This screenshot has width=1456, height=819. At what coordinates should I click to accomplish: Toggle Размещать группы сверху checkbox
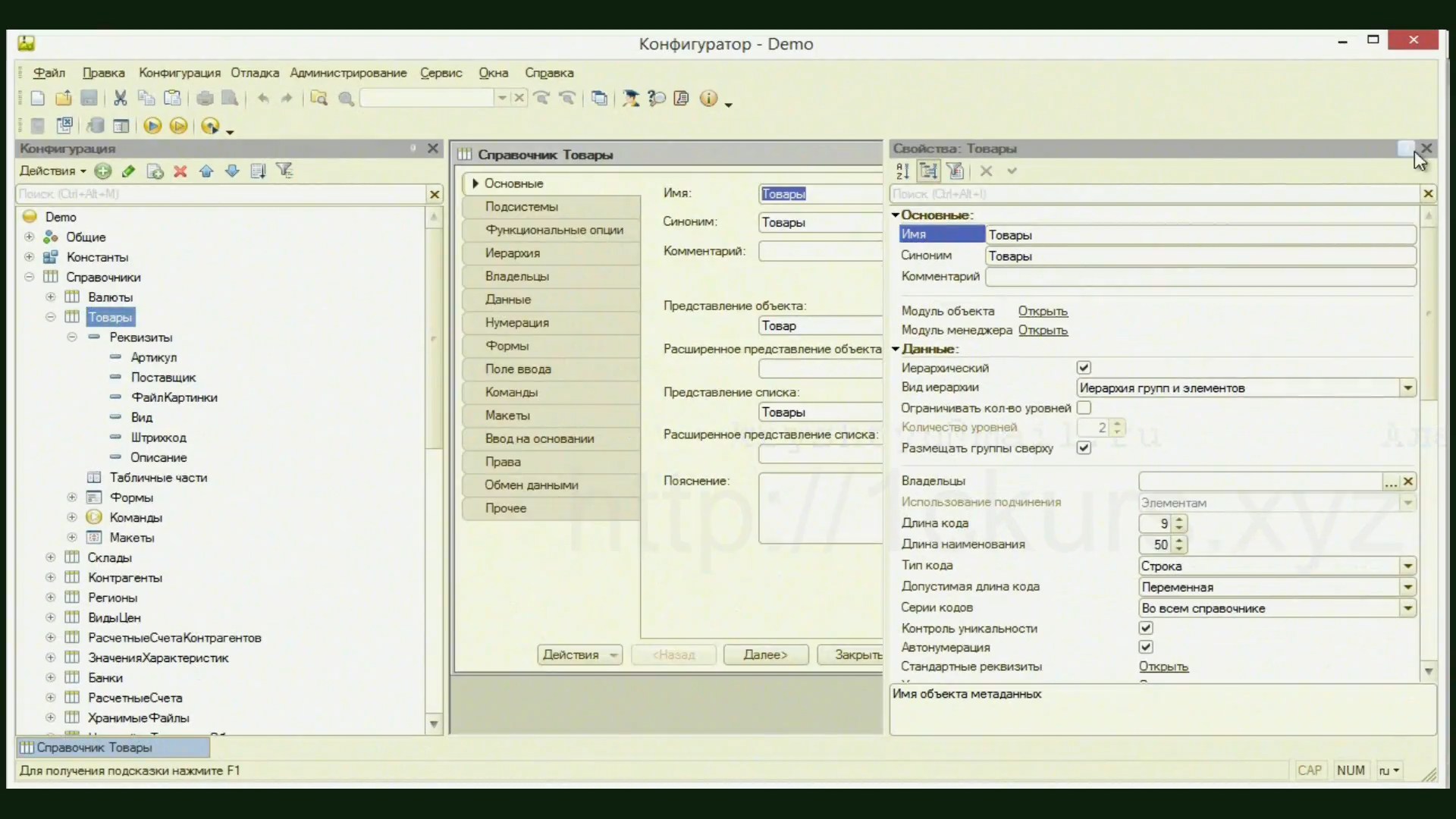pyautogui.click(x=1084, y=448)
